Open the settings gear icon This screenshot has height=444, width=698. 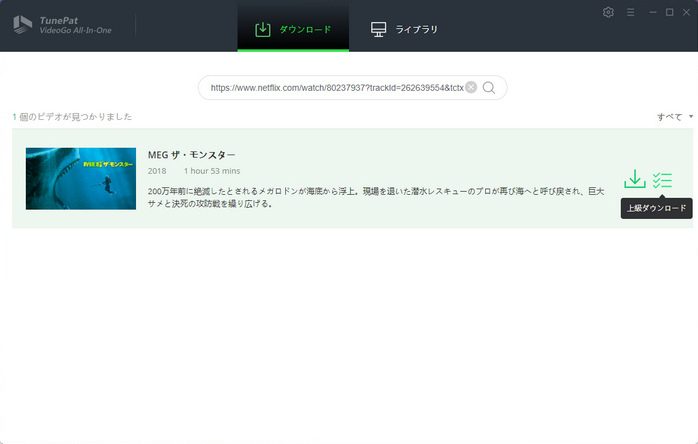tap(608, 12)
